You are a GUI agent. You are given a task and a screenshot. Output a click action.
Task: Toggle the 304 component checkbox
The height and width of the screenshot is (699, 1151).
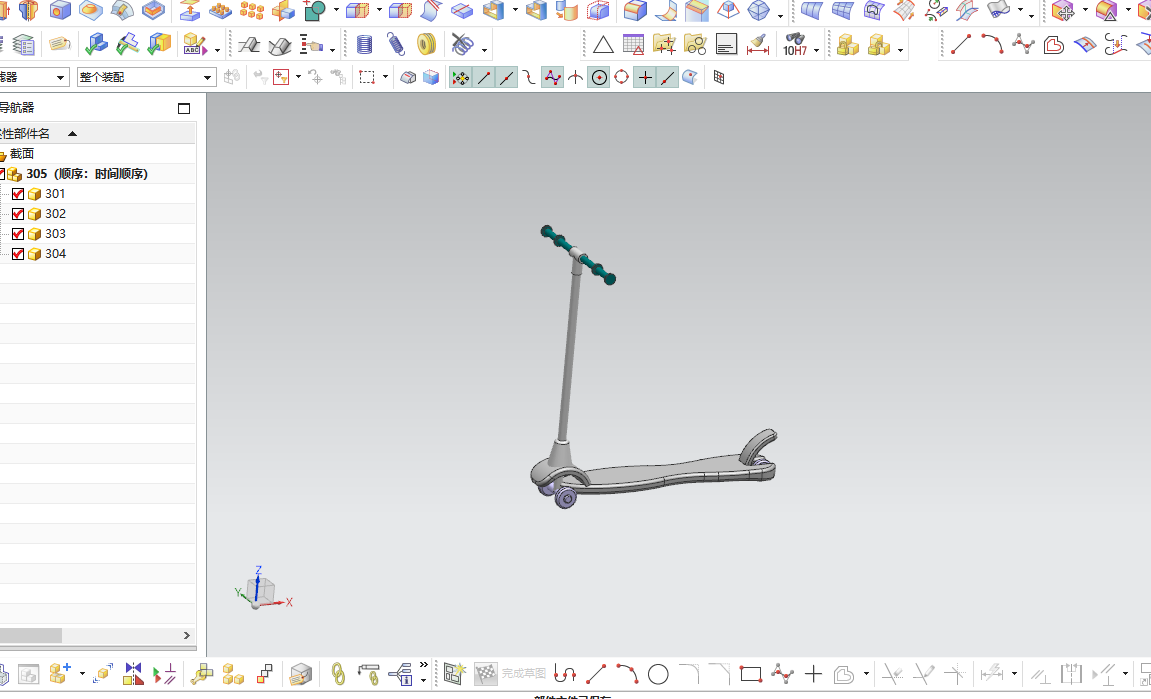coord(18,254)
